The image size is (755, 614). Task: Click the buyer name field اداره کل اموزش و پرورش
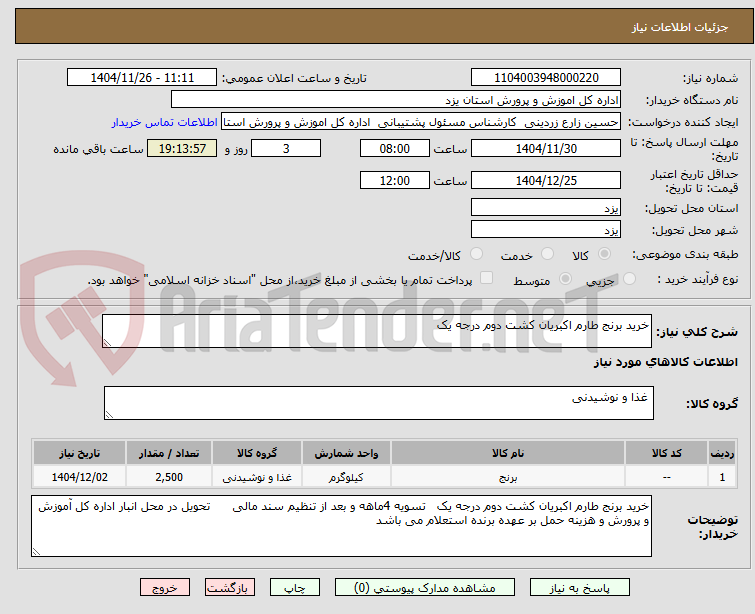[396, 100]
